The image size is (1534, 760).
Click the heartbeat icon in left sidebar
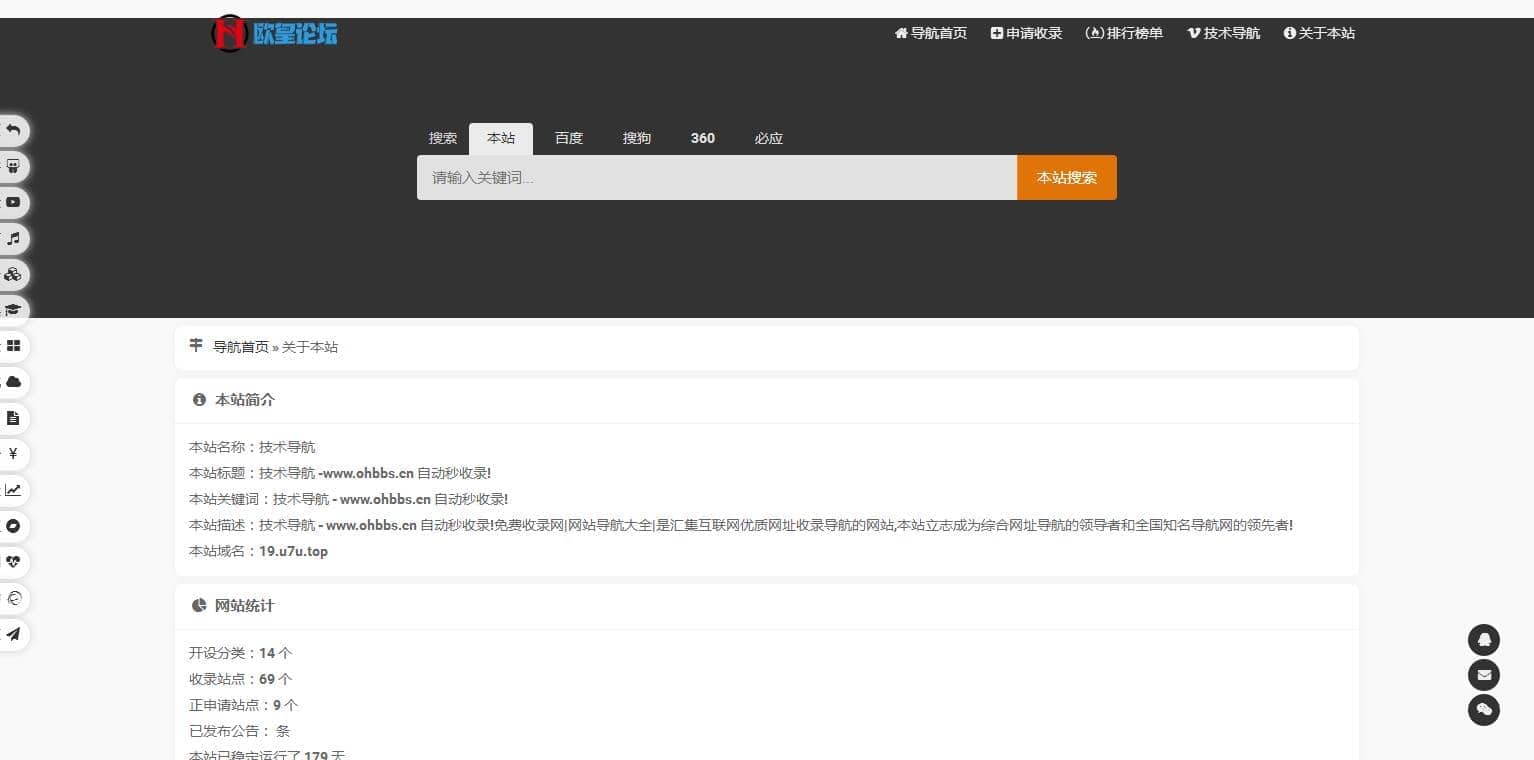click(x=13, y=562)
